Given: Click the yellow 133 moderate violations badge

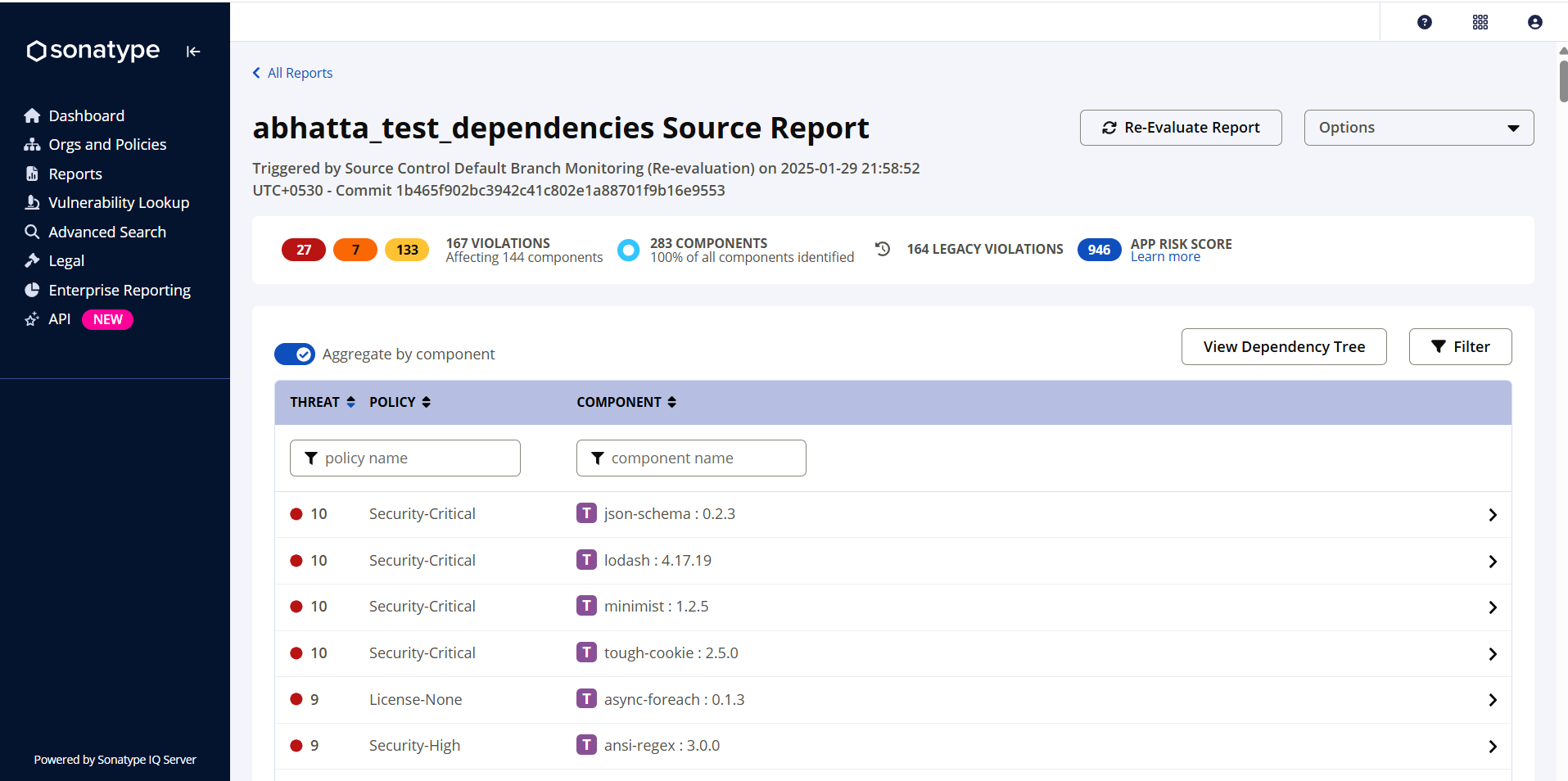Looking at the screenshot, I should click(x=407, y=250).
